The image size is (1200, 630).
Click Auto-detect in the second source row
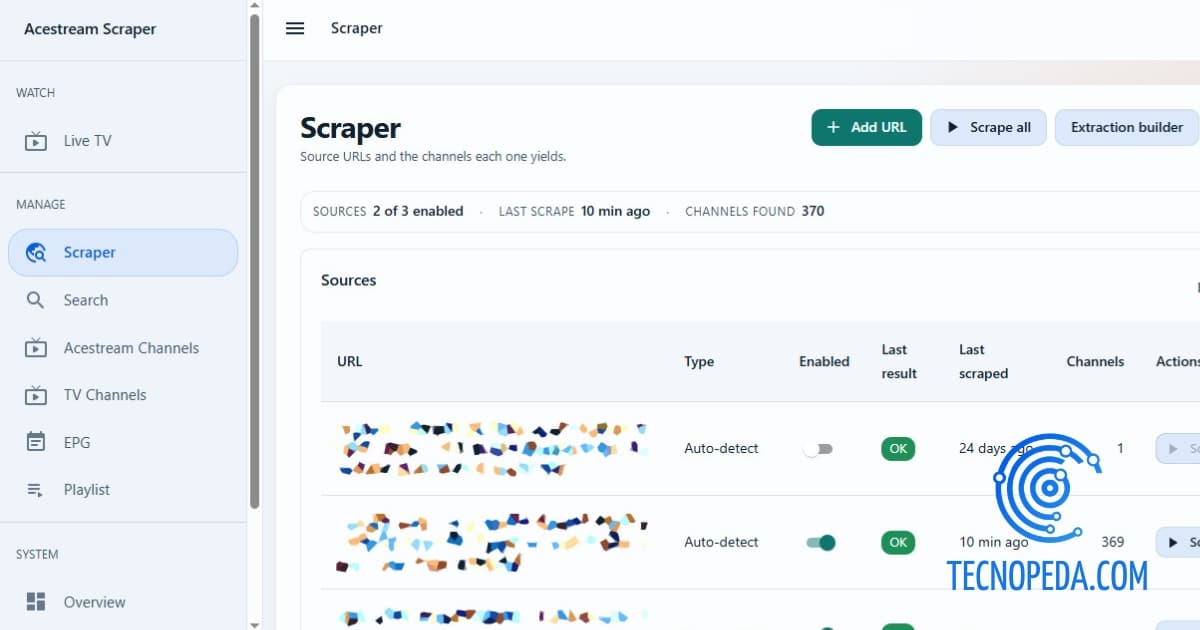tap(721, 543)
